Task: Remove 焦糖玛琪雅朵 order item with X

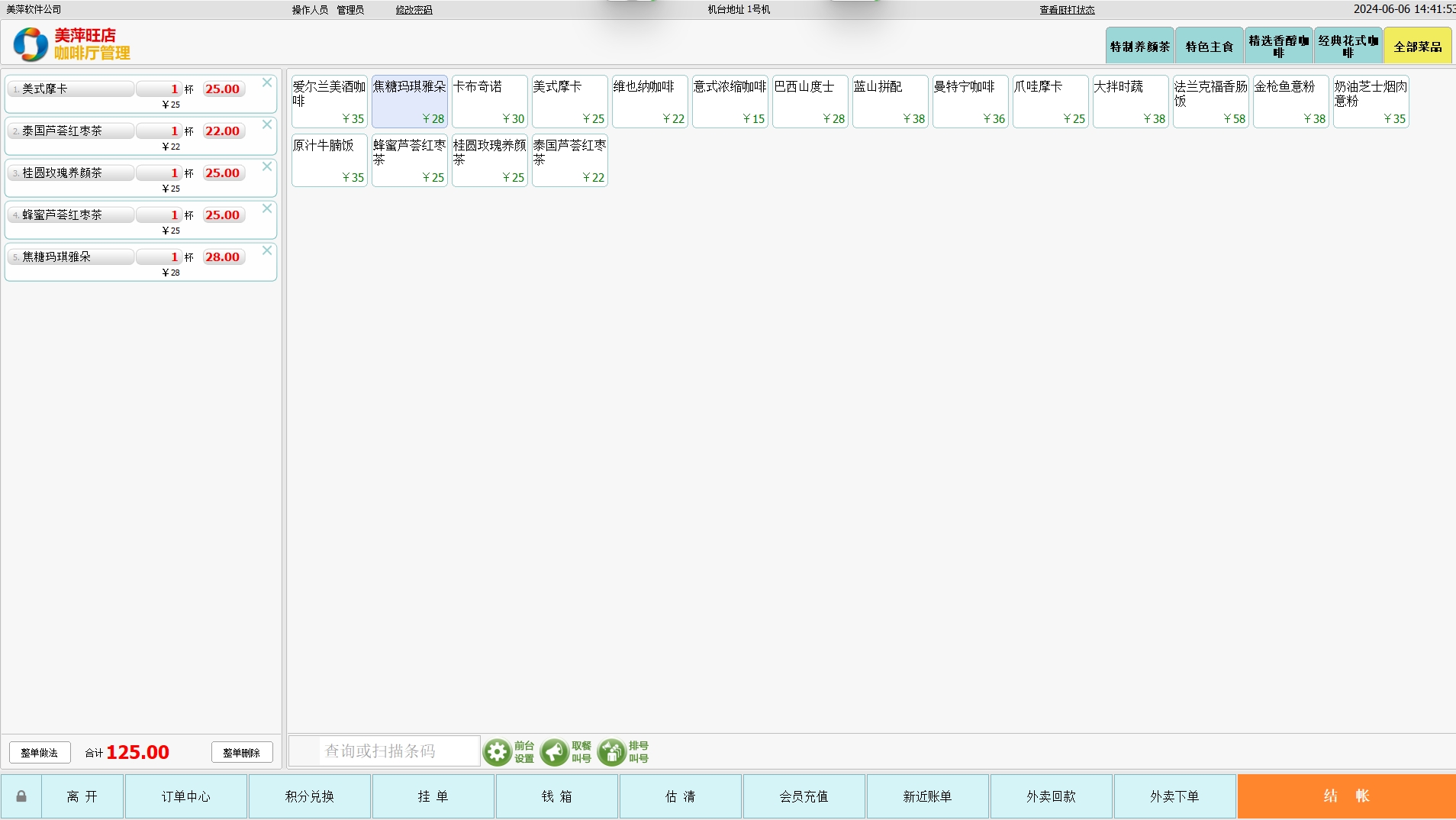Action: [x=267, y=250]
